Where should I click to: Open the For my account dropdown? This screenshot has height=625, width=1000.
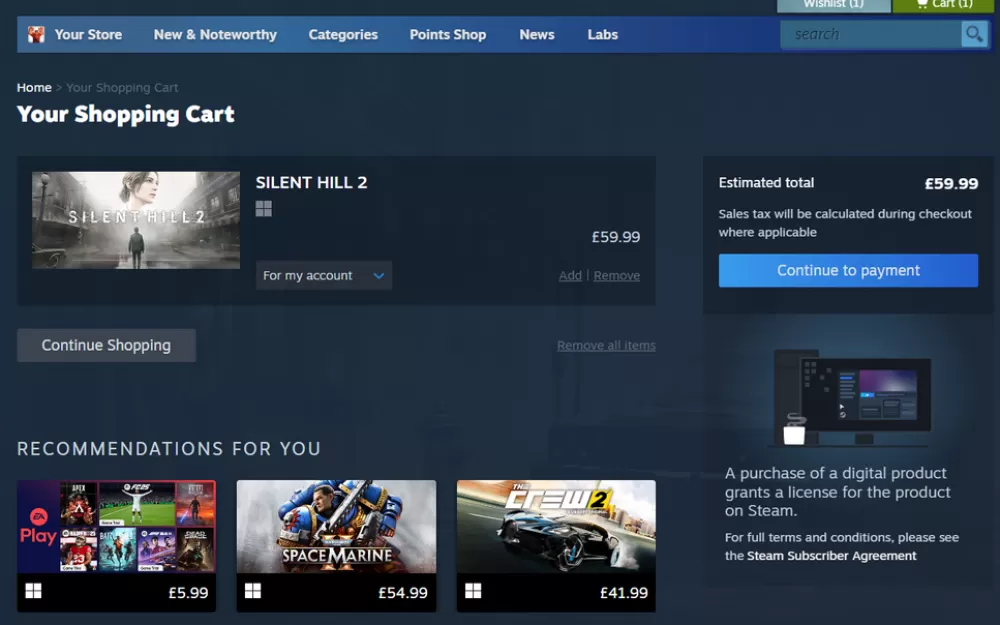324,276
